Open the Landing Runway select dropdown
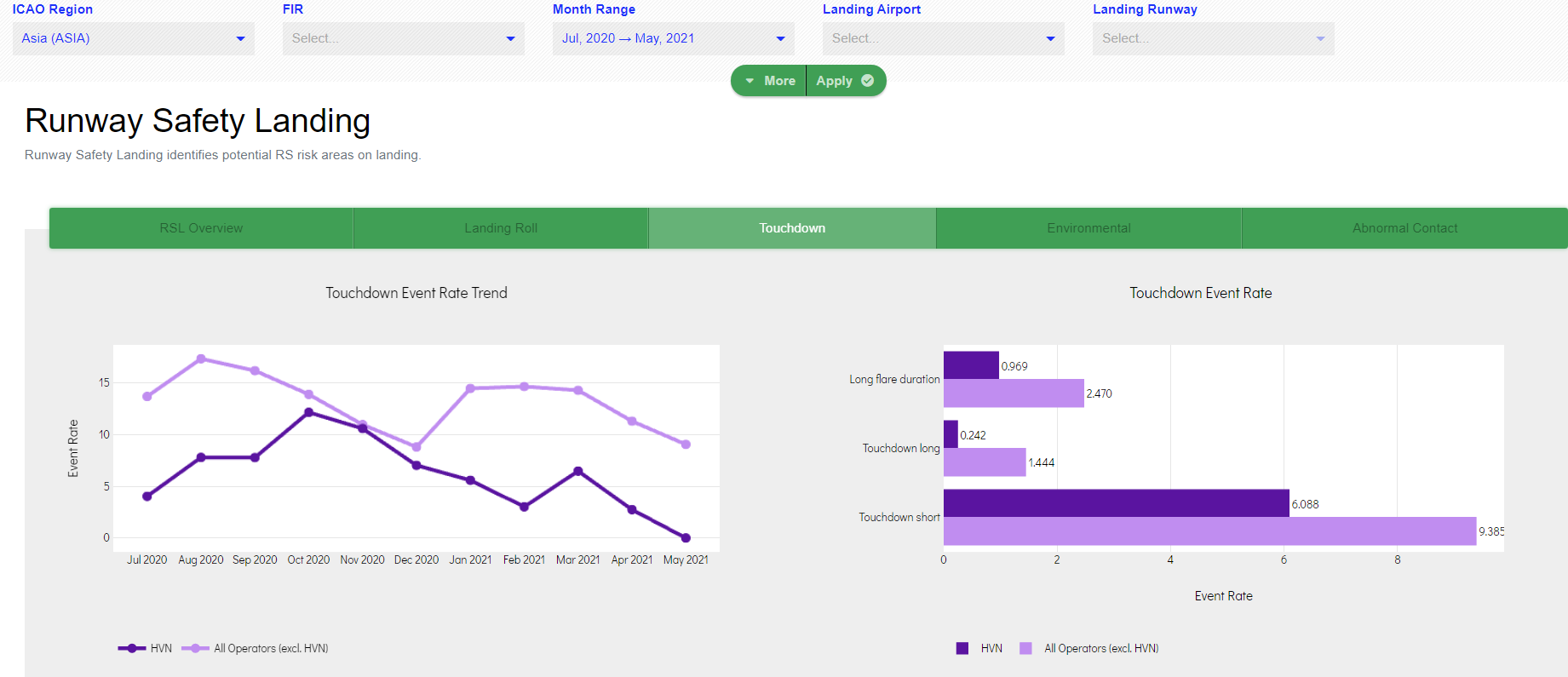1568x677 pixels. pos(1214,38)
